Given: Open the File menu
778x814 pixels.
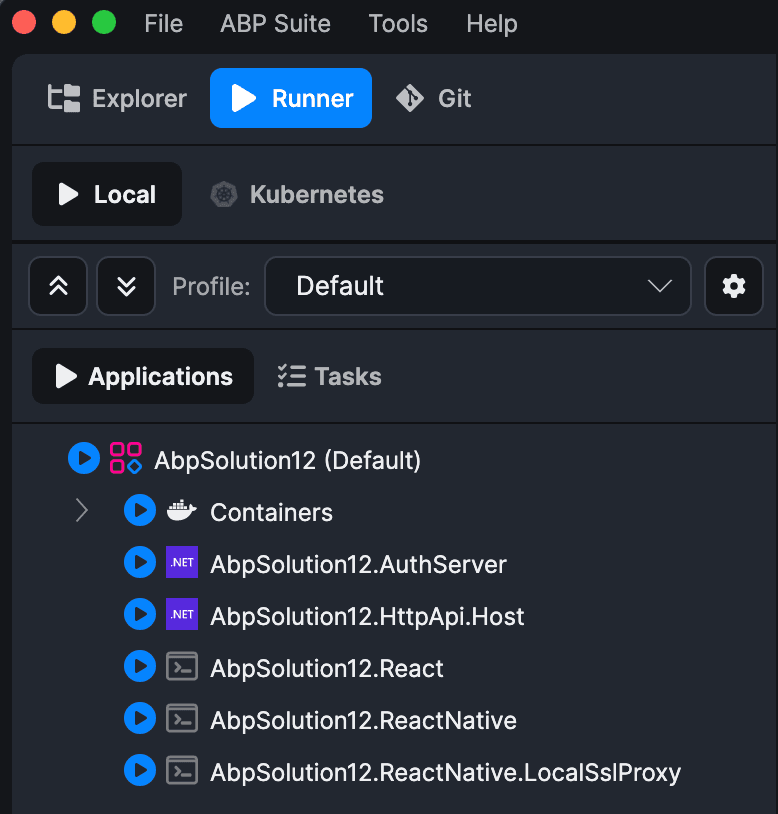Looking at the screenshot, I should [163, 23].
